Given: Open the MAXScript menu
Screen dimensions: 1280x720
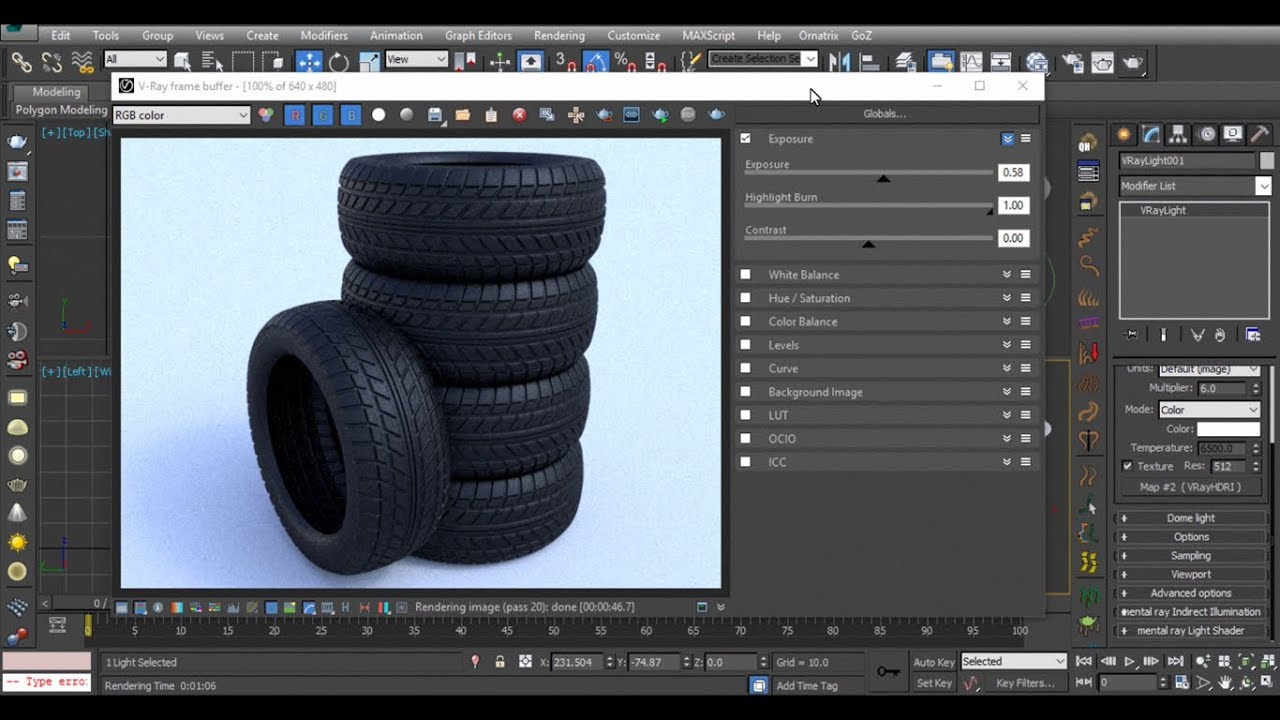Looking at the screenshot, I should pyautogui.click(x=708, y=35).
